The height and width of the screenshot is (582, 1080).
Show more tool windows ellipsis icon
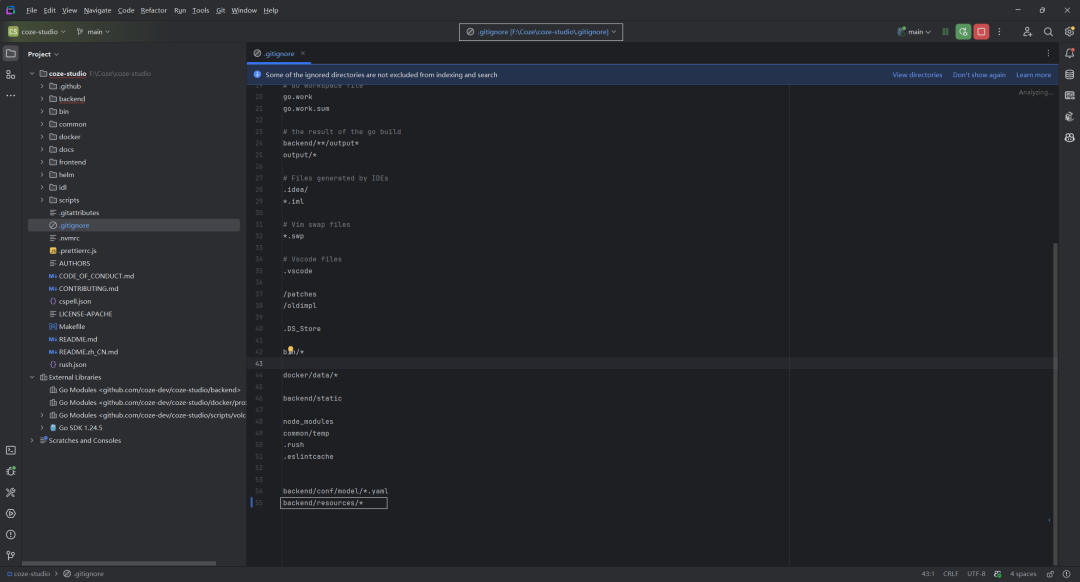pos(10,96)
